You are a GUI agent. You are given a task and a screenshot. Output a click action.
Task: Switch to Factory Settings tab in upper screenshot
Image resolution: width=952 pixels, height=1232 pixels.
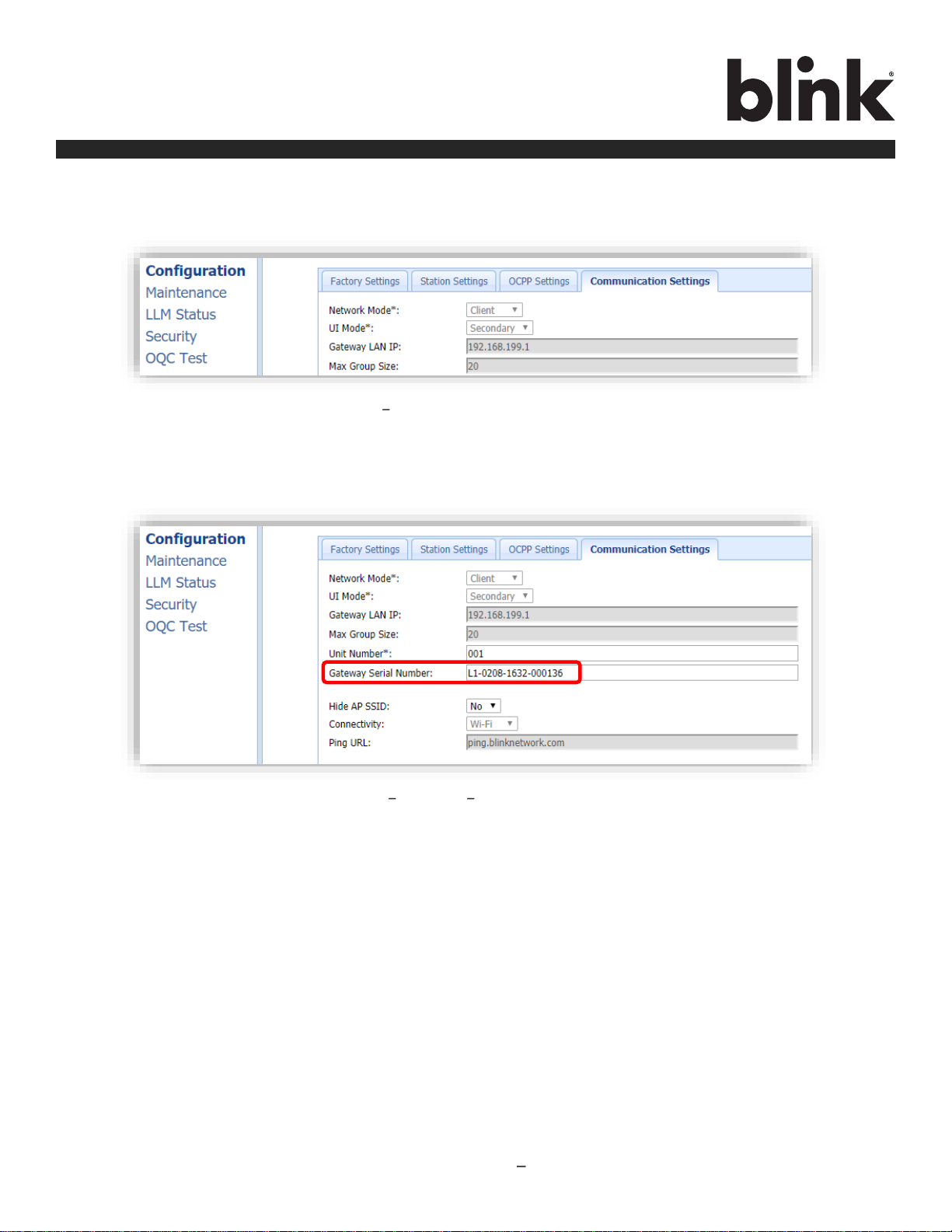pos(364,281)
